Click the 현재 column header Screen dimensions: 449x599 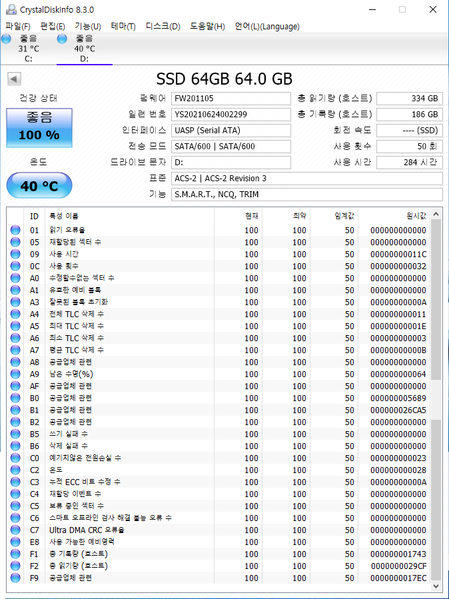tap(238, 216)
